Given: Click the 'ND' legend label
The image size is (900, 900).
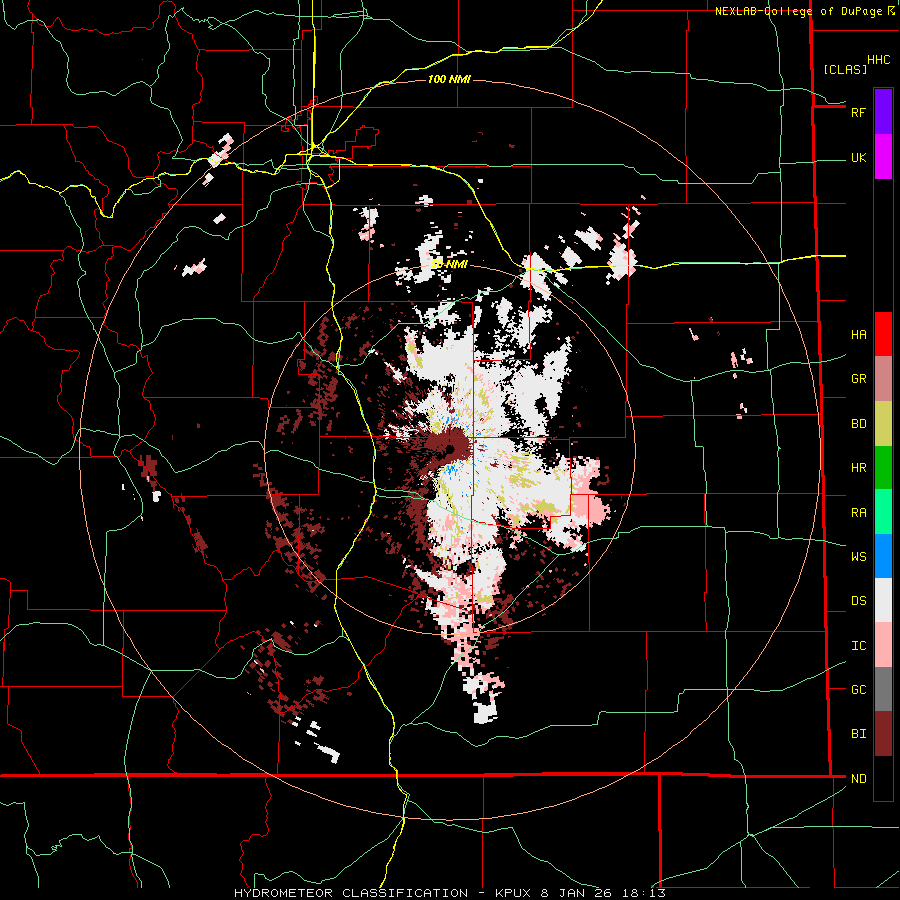Looking at the screenshot, I should 858,779.
